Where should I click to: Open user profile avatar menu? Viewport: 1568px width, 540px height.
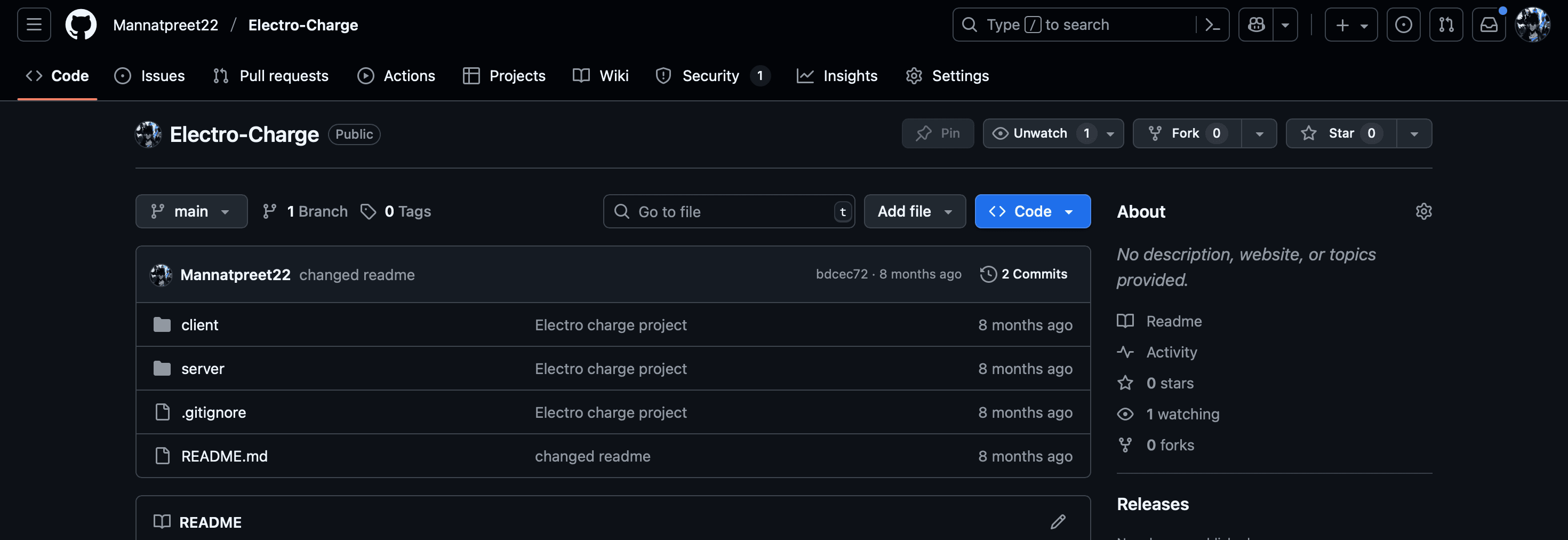pyautogui.click(x=1532, y=25)
